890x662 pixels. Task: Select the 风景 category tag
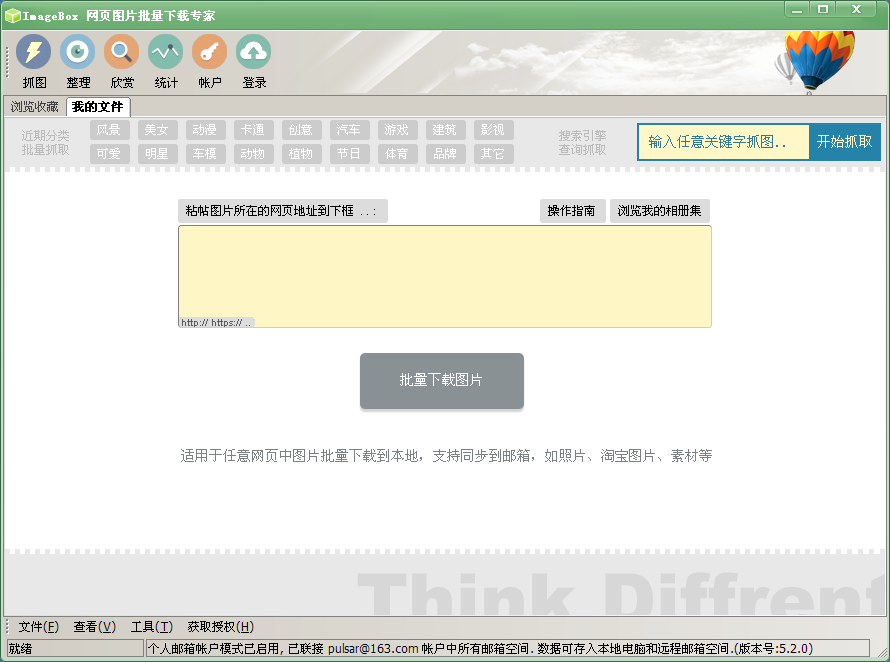click(109, 130)
